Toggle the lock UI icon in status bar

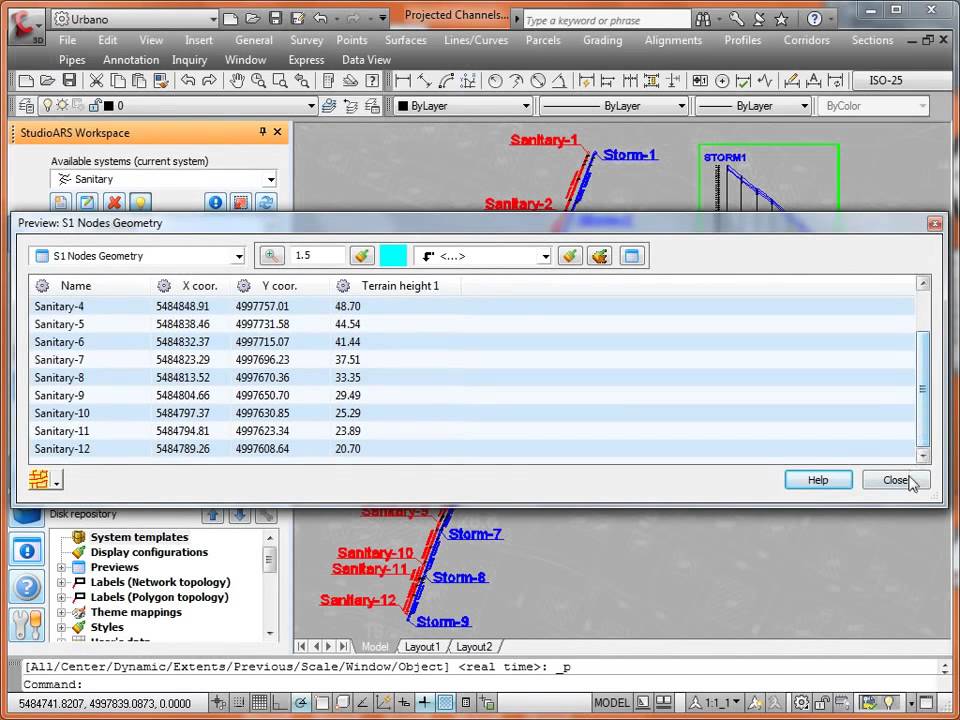[x=822, y=703]
